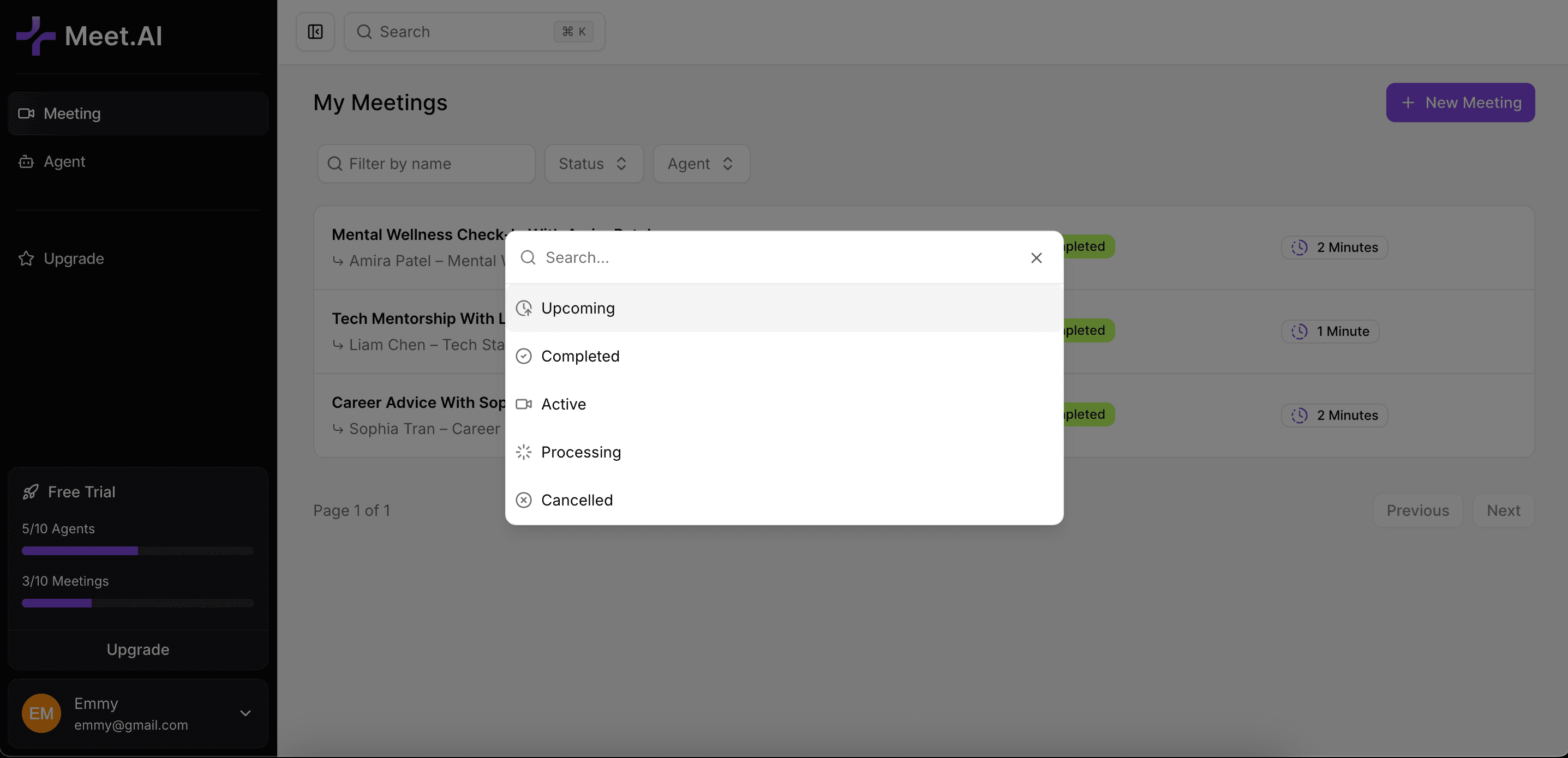Close the status search popup
This screenshot has height=758, width=1568.
[1036, 258]
